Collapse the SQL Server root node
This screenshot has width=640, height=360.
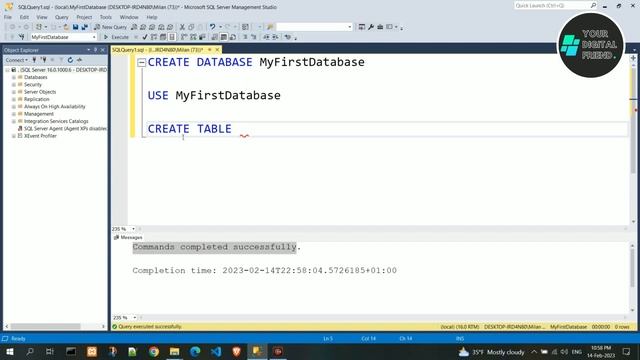click(x=7, y=70)
